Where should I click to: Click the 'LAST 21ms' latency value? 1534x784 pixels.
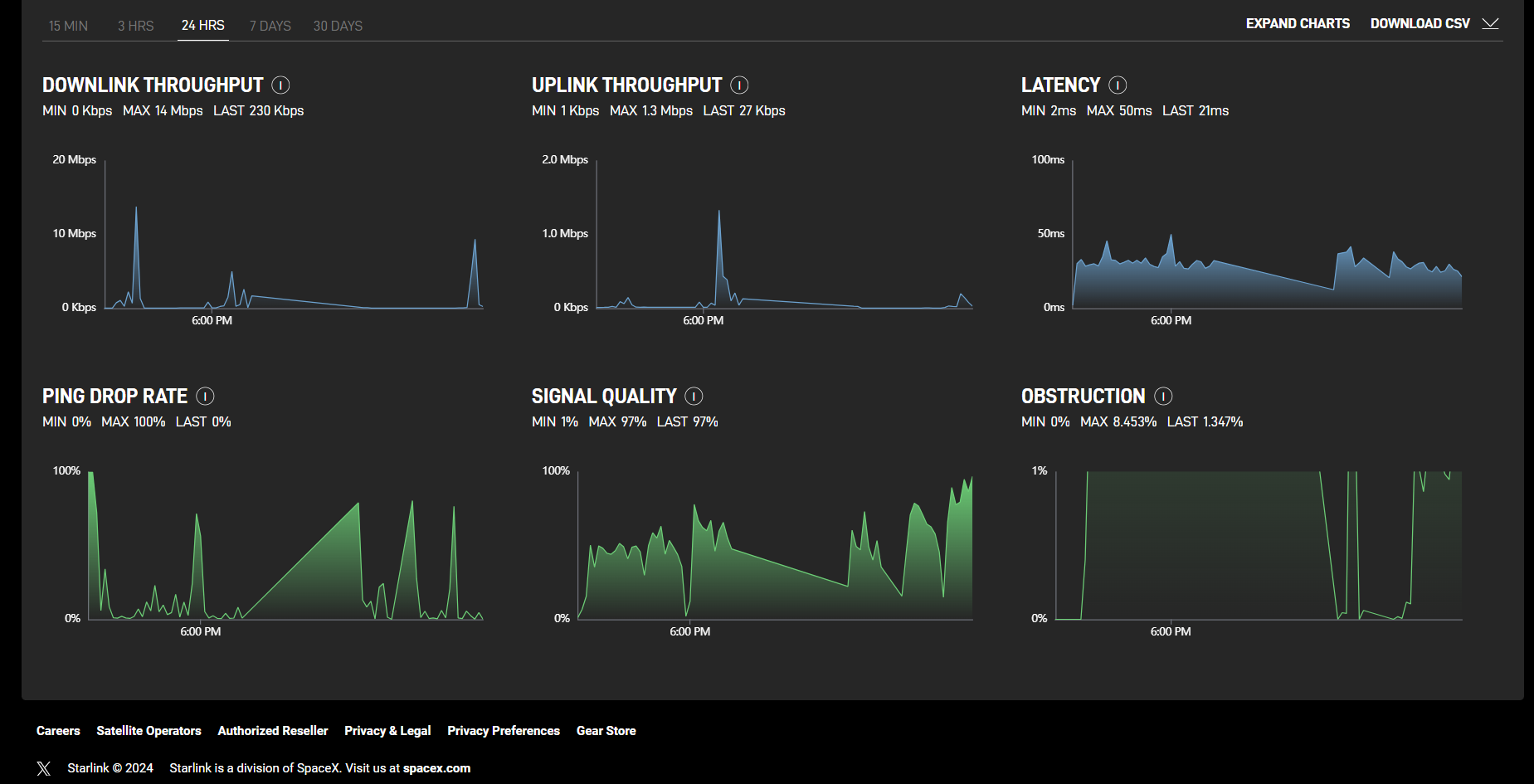click(1196, 111)
